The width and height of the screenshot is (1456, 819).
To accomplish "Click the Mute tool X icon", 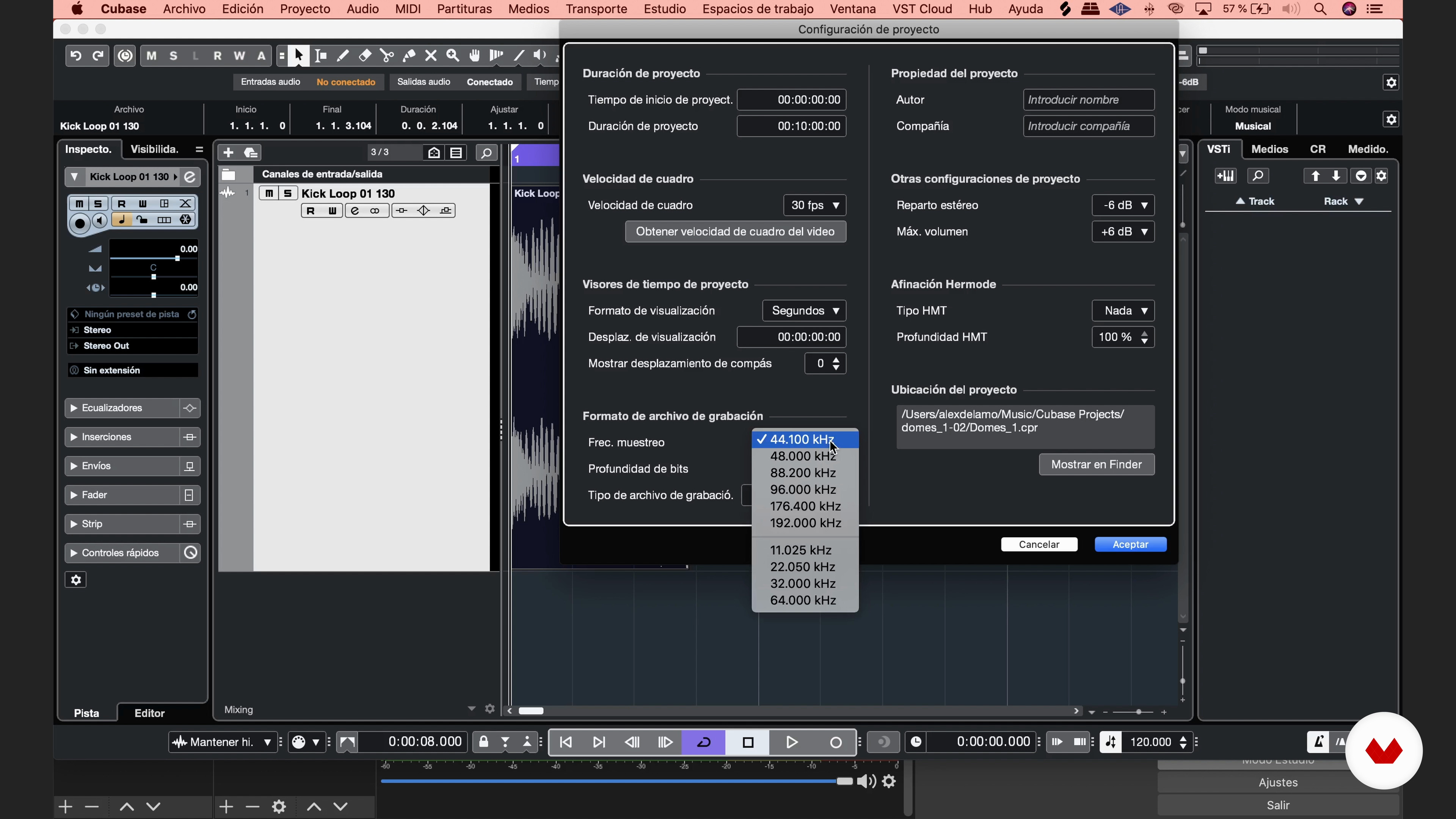I will tap(431, 55).
